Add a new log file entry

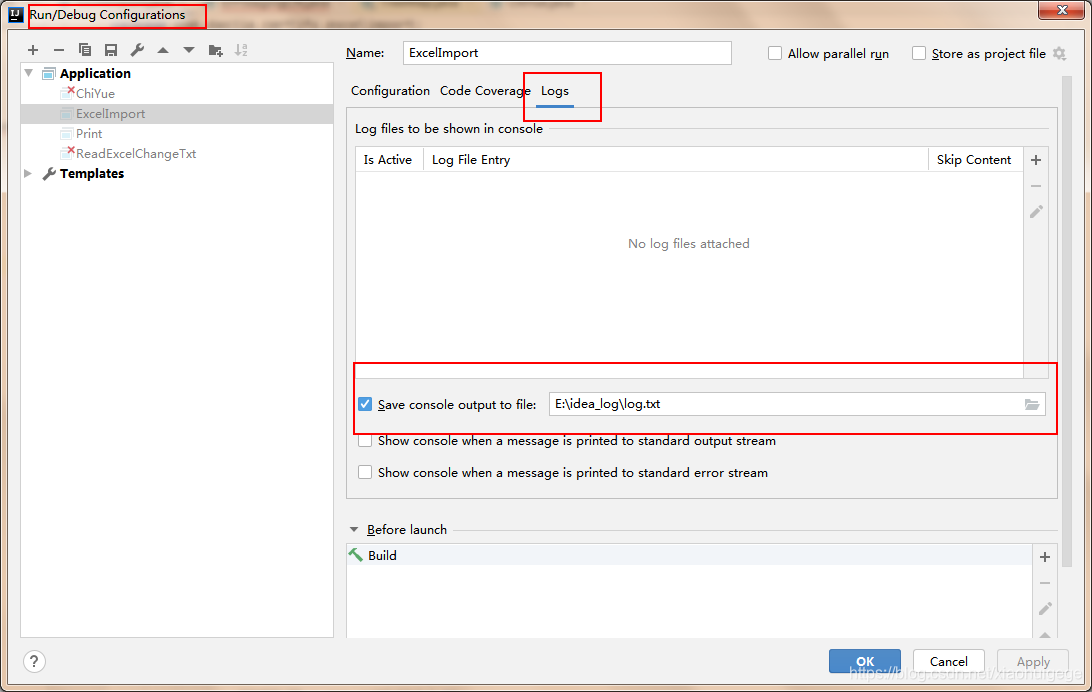[1036, 159]
